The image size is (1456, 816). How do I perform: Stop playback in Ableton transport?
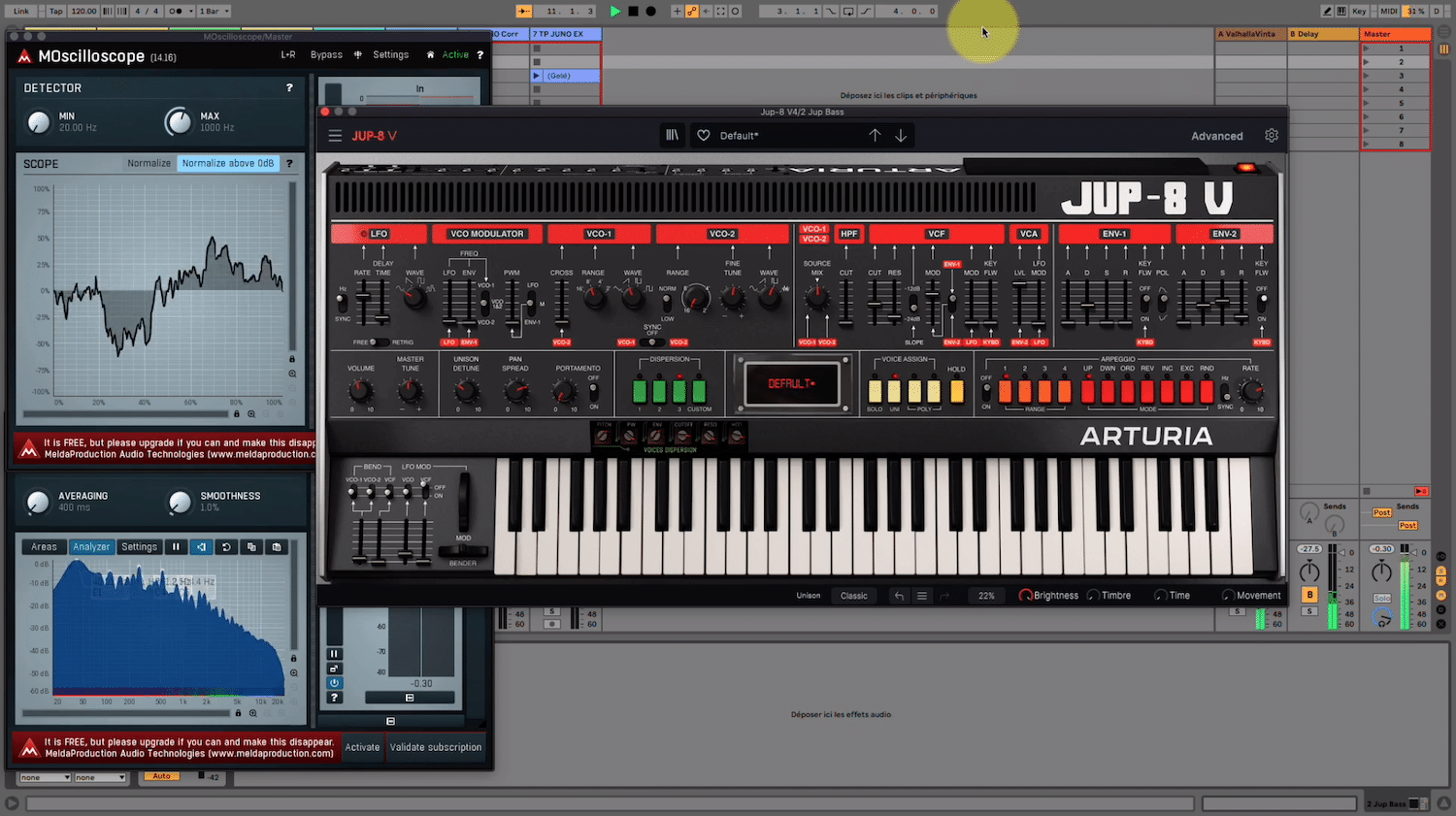(x=633, y=12)
